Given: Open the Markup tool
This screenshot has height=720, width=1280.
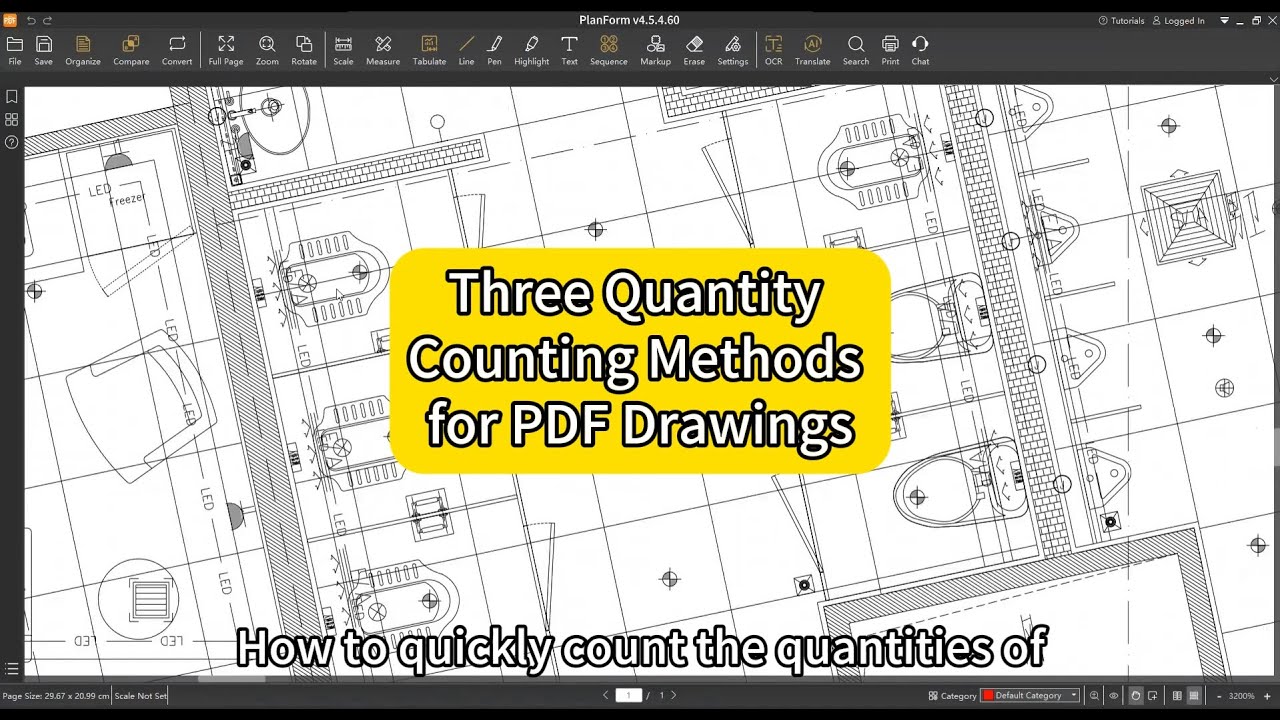Looking at the screenshot, I should pyautogui.click(x=655, y=50).
